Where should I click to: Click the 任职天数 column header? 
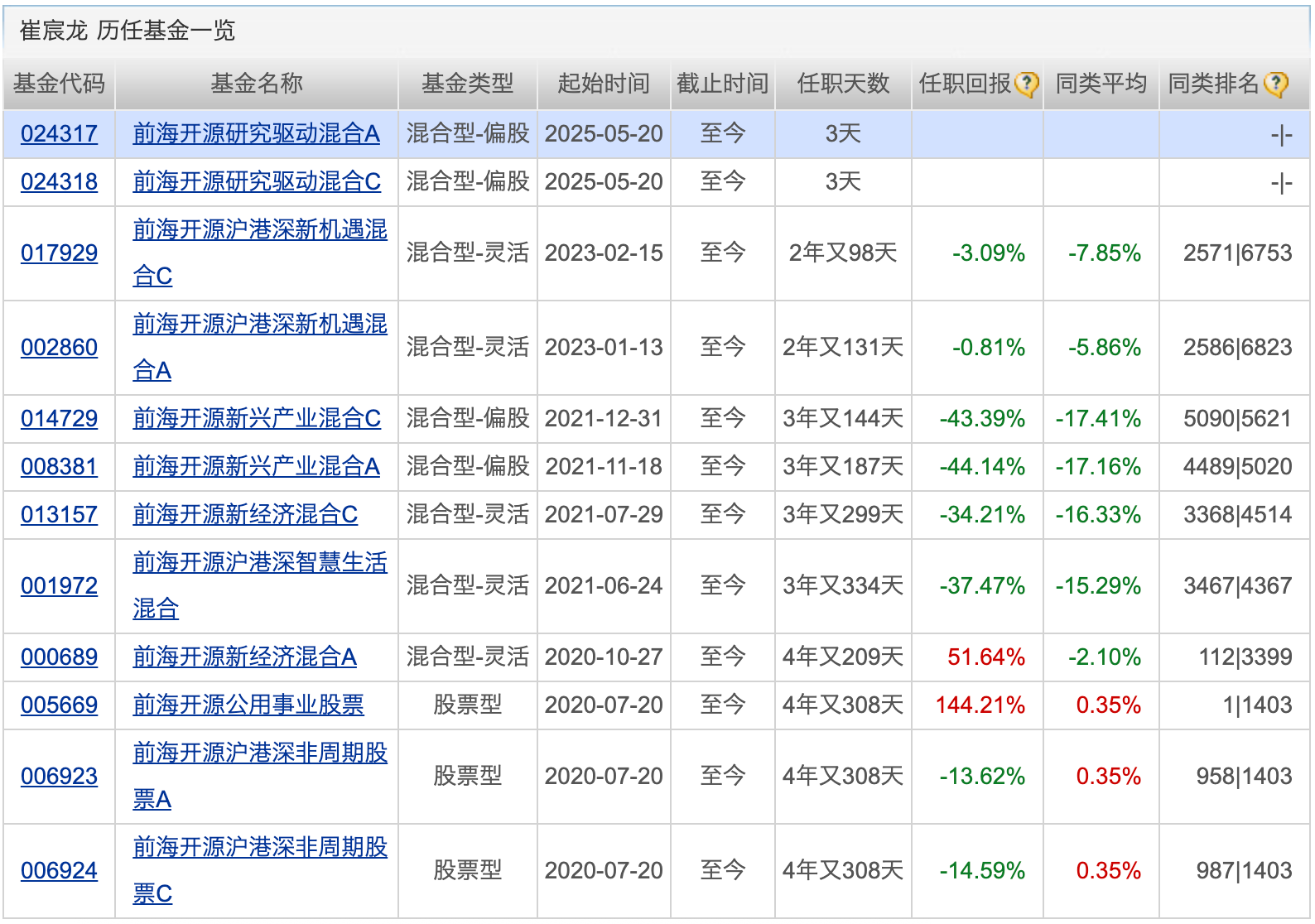[843, 84]
